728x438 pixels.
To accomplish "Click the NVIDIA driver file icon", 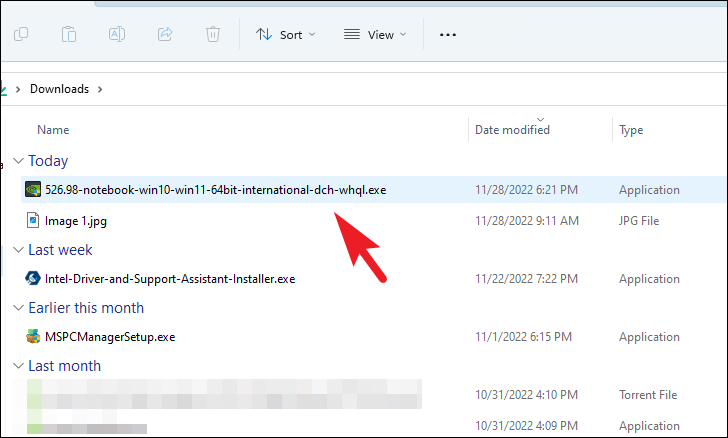I will tap(33, 190).
